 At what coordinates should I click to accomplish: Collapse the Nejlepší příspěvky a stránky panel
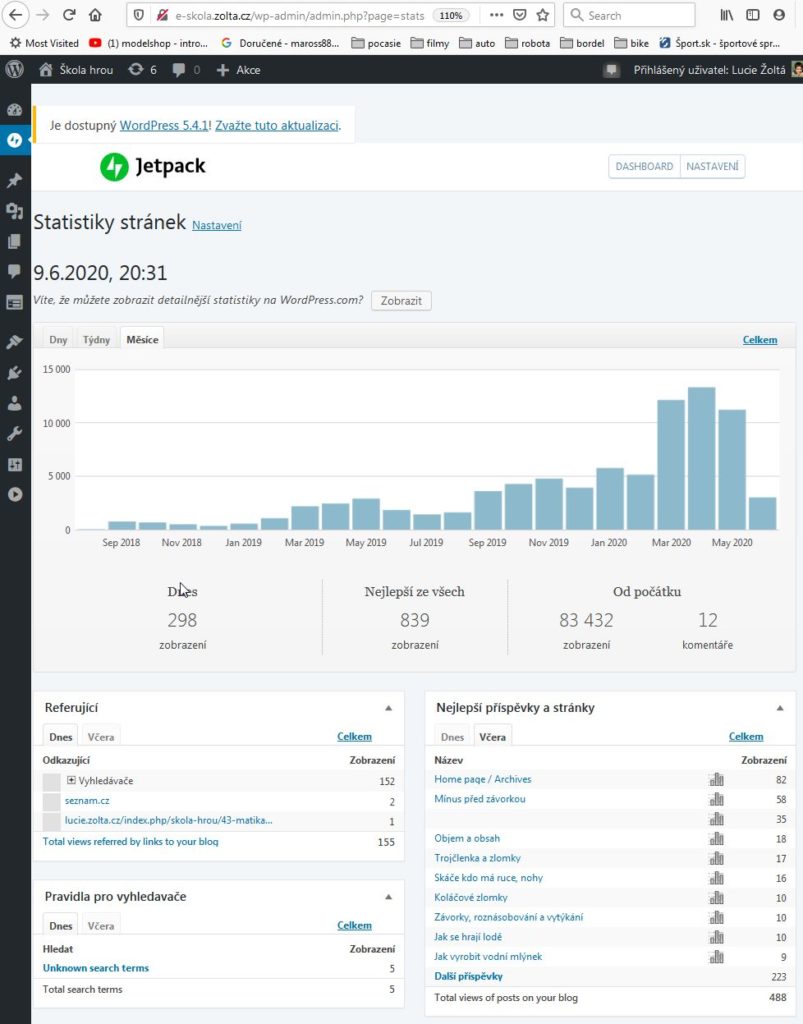coord(780,708)
